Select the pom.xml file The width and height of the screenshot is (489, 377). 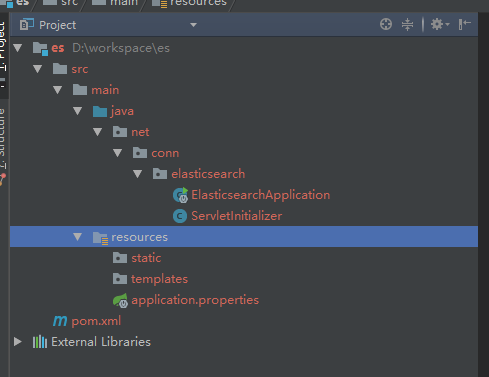click(x=96, y=321)
